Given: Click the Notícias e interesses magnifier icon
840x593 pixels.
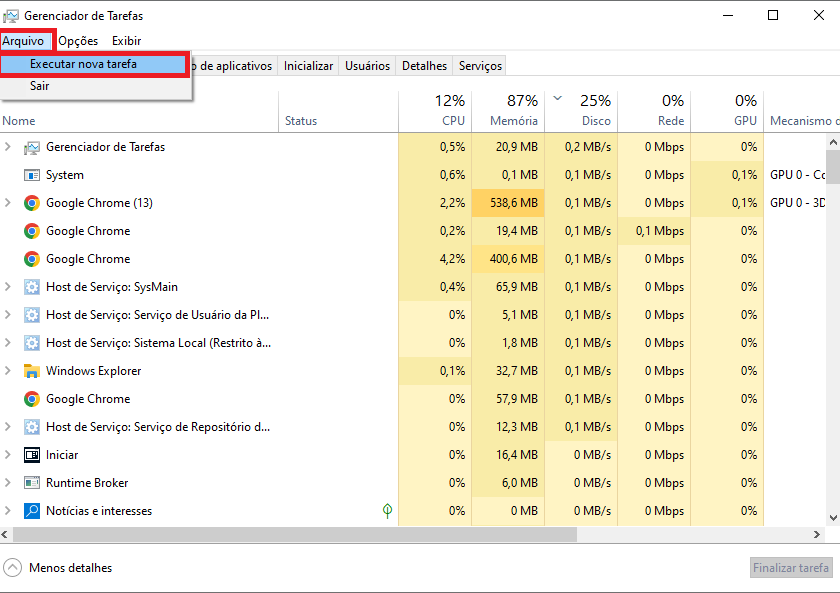Looking at the screenshot, I should [x=32, y=511].
